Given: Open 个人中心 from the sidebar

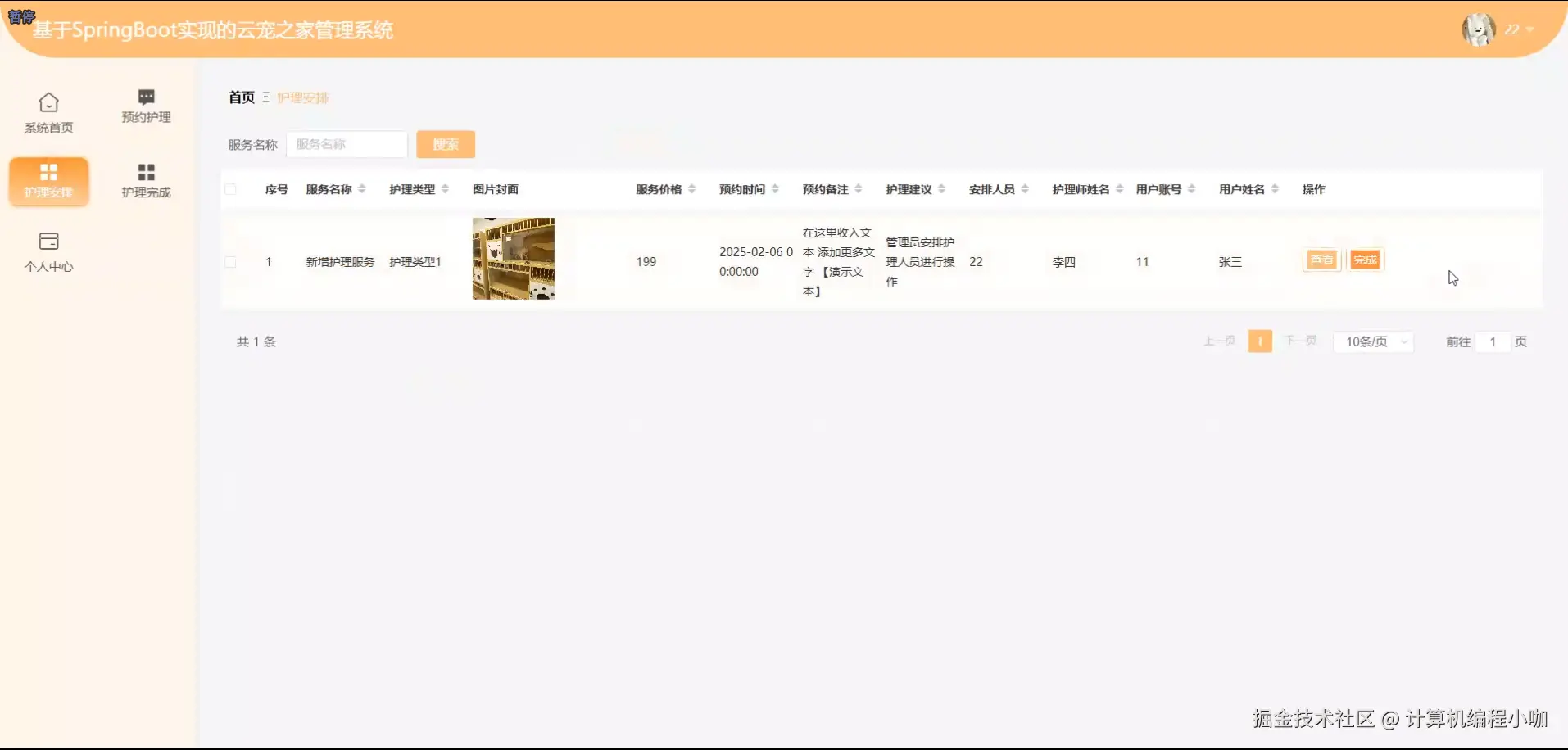Looking at the screenshot, I should pyautogui.click(x=48, y=251).
